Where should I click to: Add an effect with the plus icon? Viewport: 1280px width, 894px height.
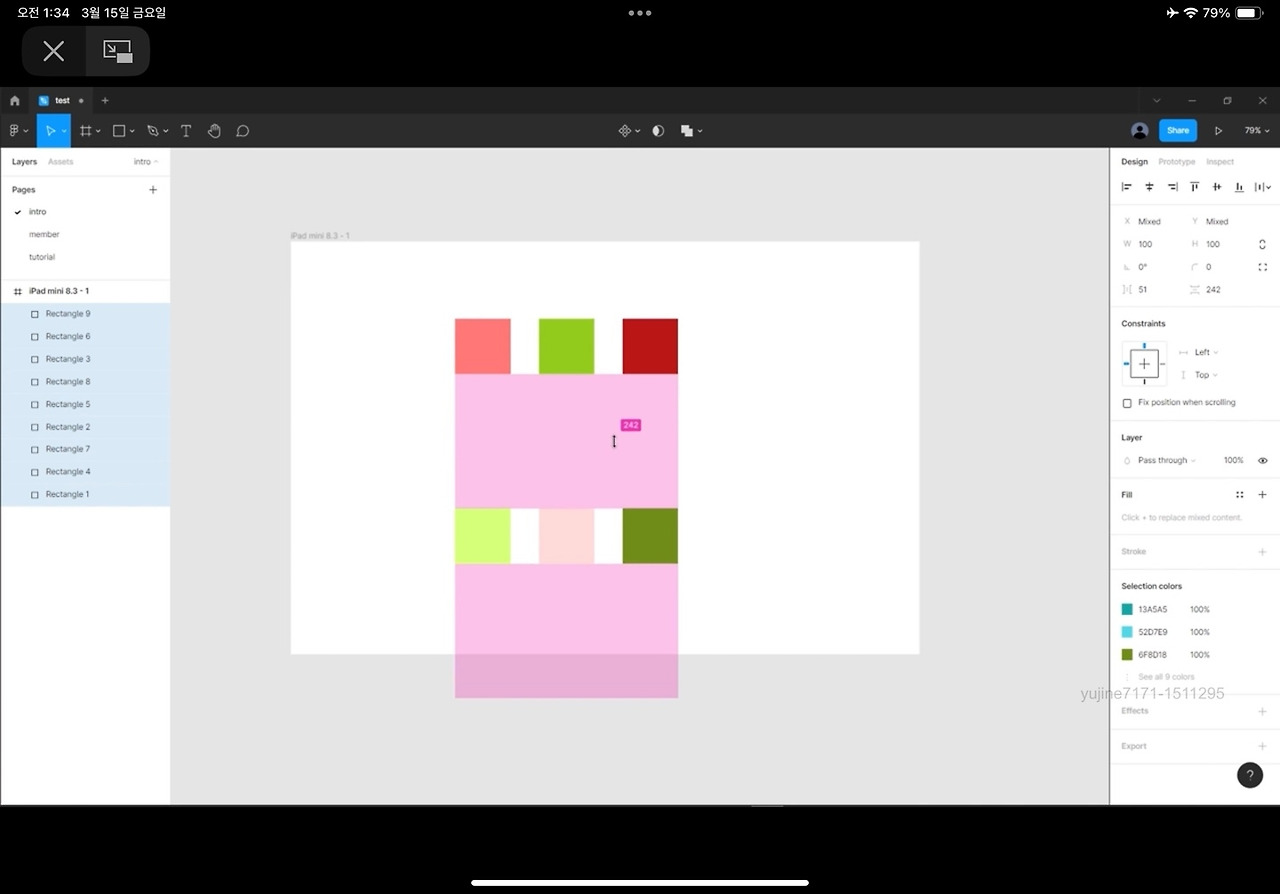pyautogui.click(x=1262, y=711)
